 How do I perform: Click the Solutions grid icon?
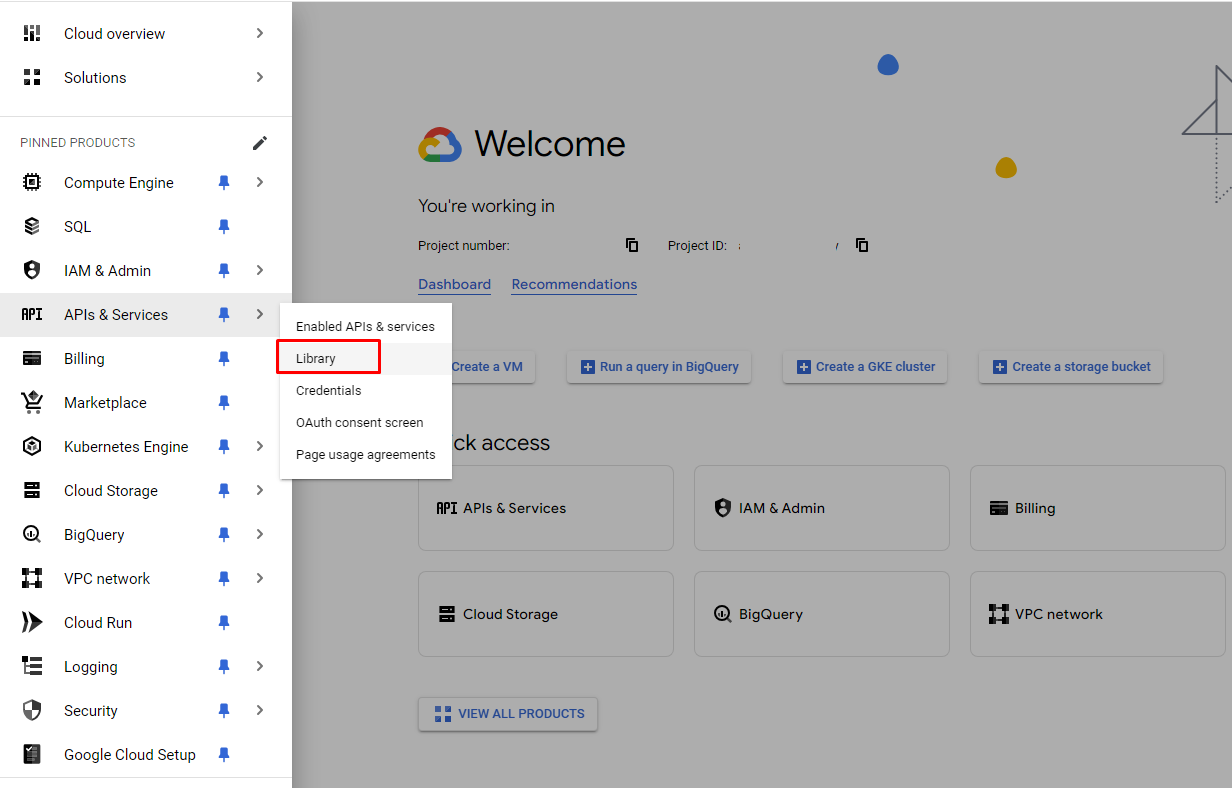(x=32, y=77)
